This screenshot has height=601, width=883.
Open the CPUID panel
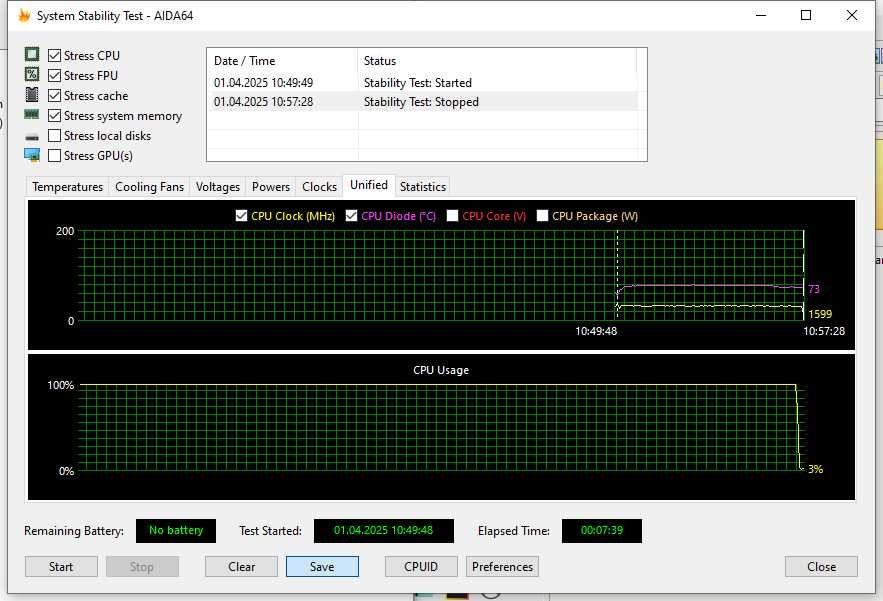(421, 567)
